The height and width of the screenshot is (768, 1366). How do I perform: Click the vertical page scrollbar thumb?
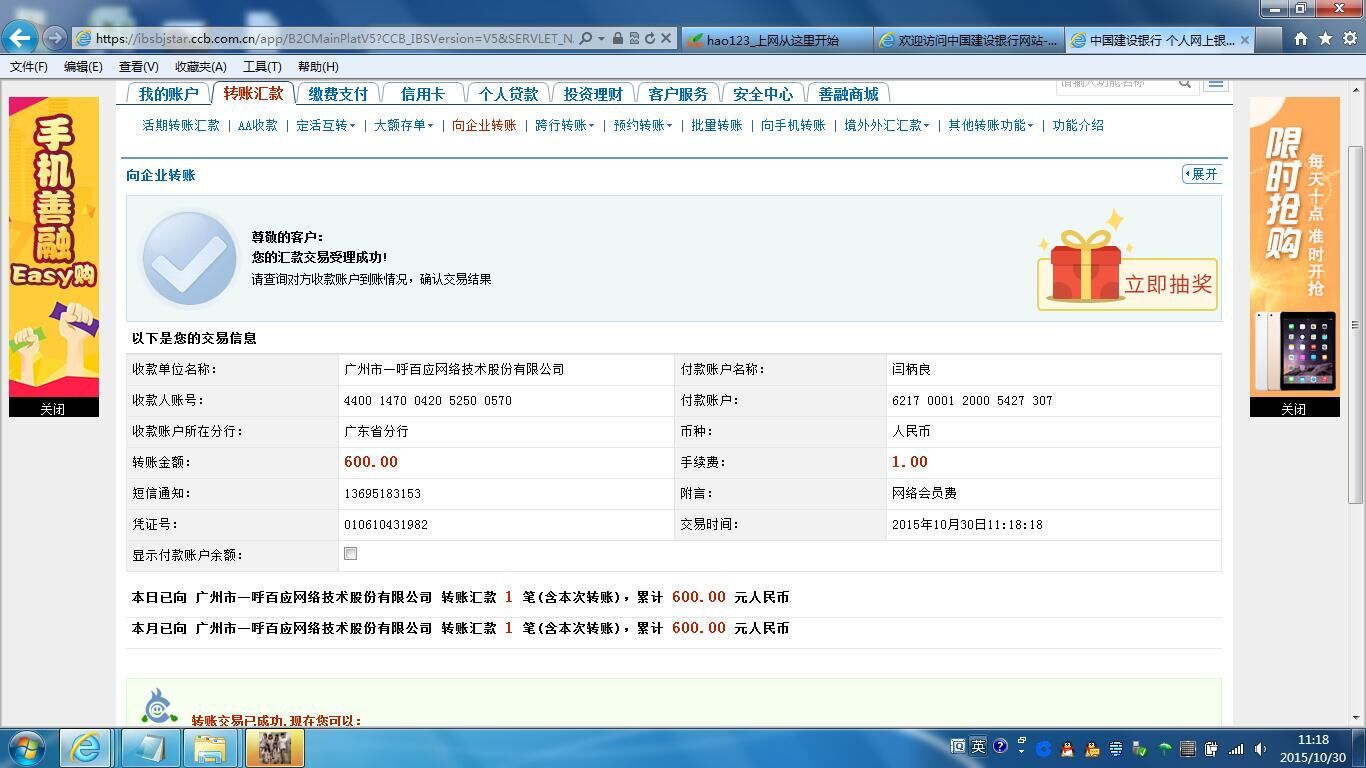click(1356, 325)
